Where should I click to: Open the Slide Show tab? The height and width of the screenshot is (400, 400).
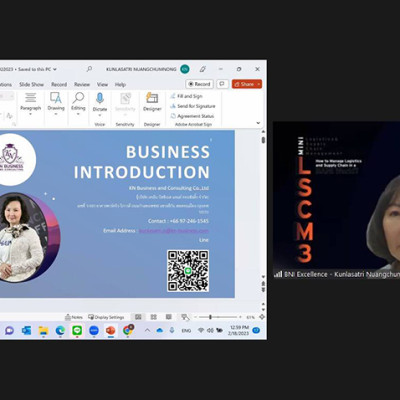pyautogui.click(x=31, y=84)
